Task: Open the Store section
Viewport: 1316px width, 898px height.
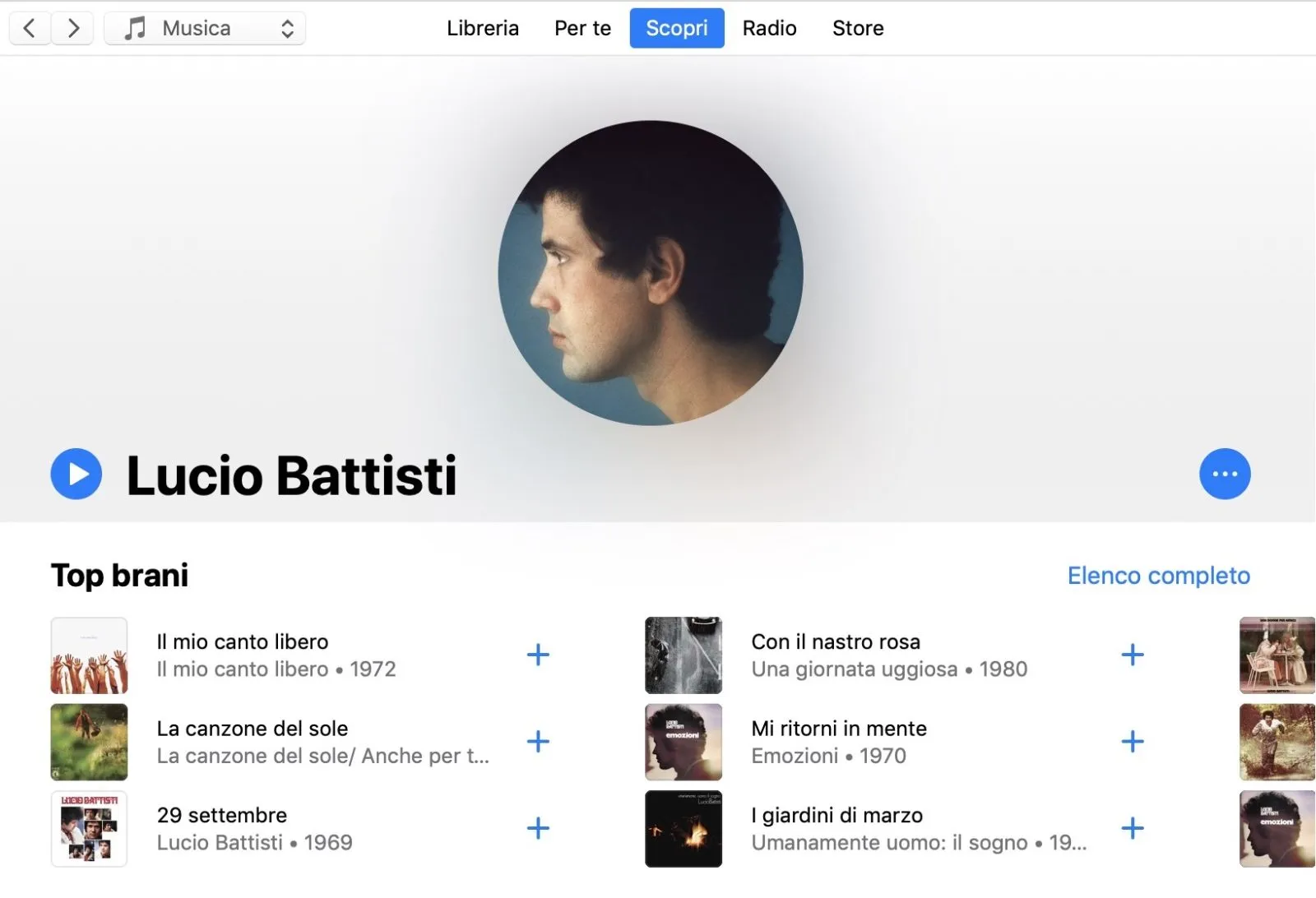Action: tap(857, 28)
